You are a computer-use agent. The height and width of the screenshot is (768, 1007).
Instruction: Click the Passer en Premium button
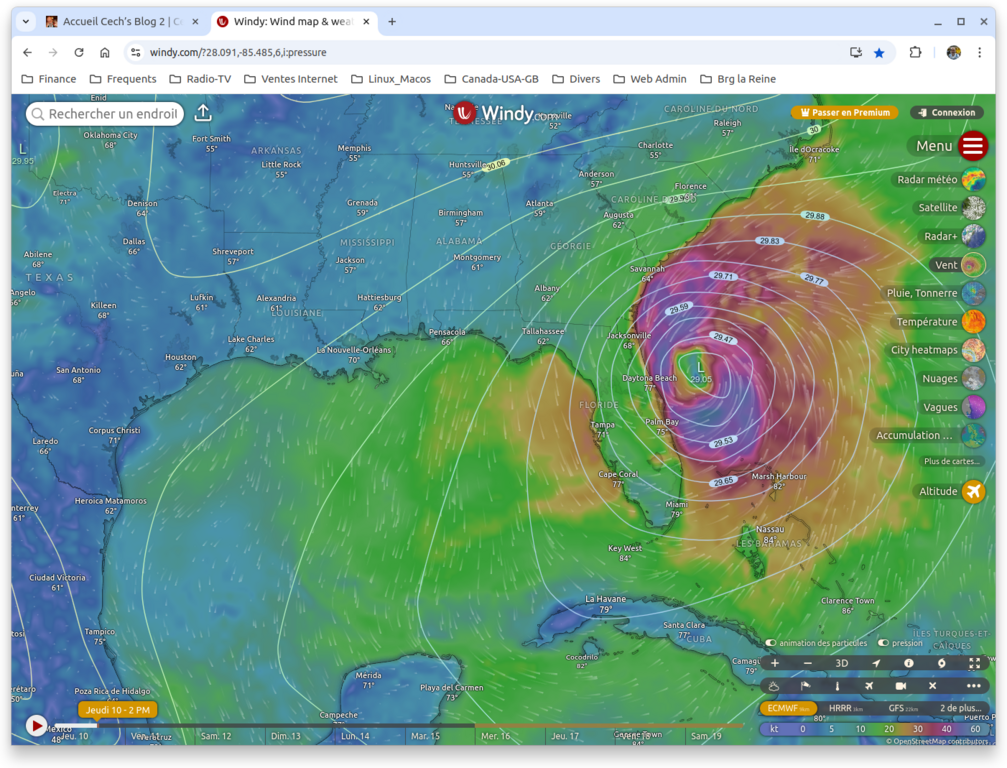click(x=845, y=113)
